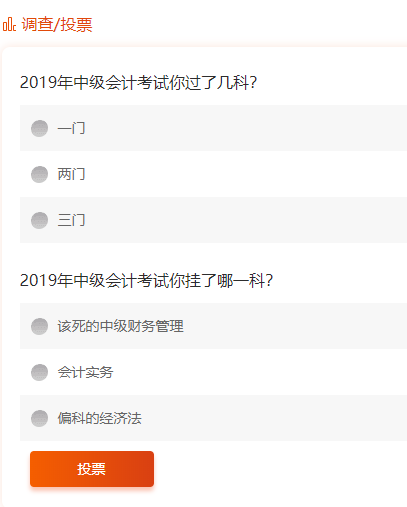Click the 三门 option label
This screenshot has width=407, height=507.
pos(71,220)
